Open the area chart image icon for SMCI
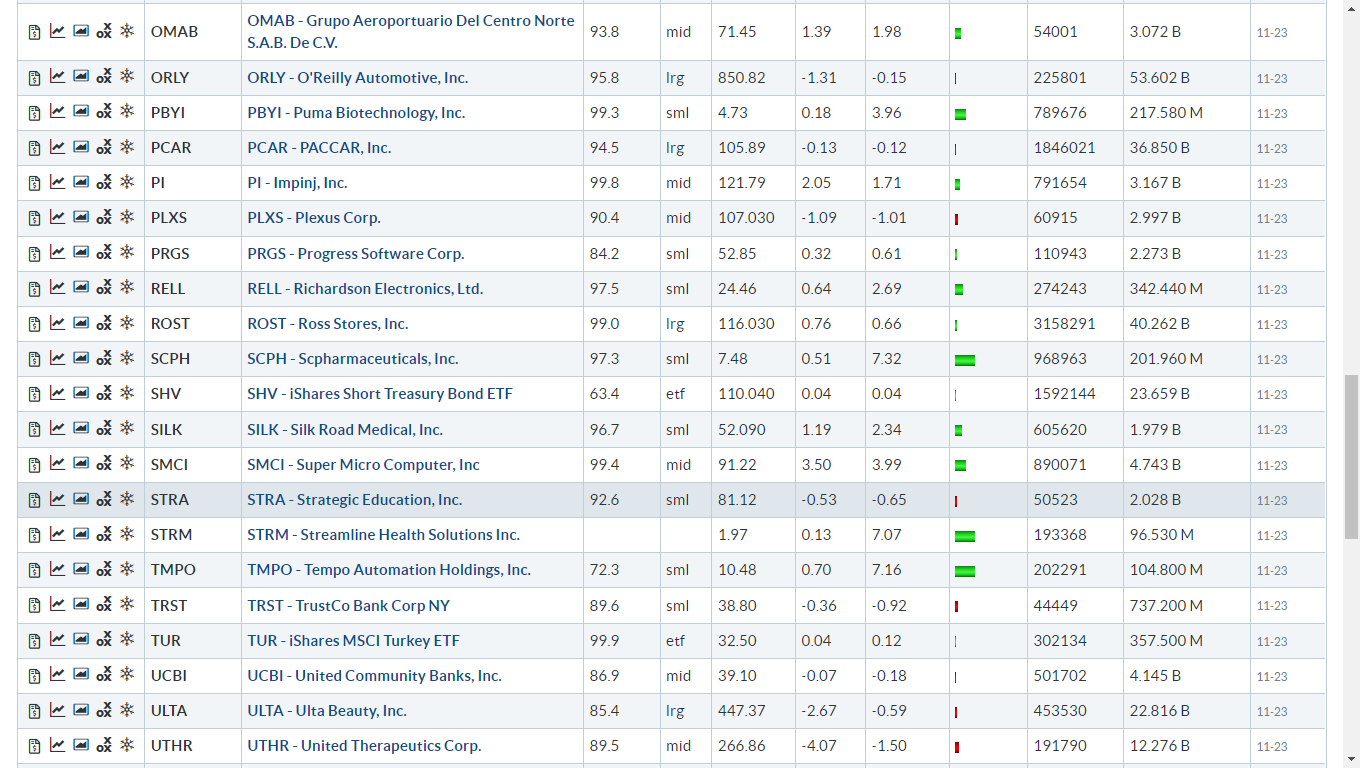This screenshot has height=768, width=1360. (81, 464)
